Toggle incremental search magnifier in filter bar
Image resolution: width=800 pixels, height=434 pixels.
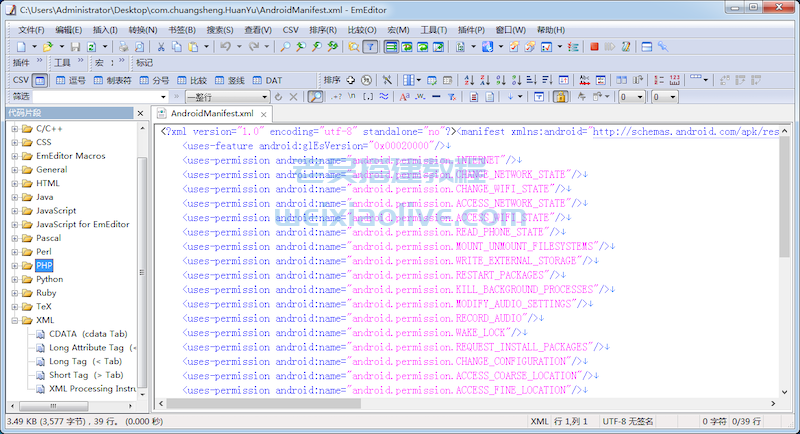coord(315,97)
